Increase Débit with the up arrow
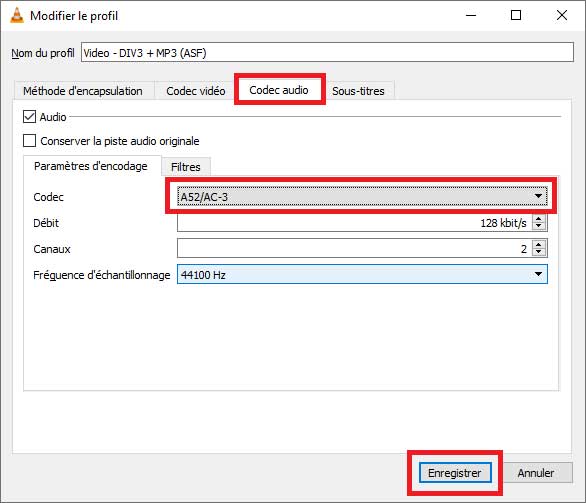Viewport: 586px width, 503px height. point(539,219)
